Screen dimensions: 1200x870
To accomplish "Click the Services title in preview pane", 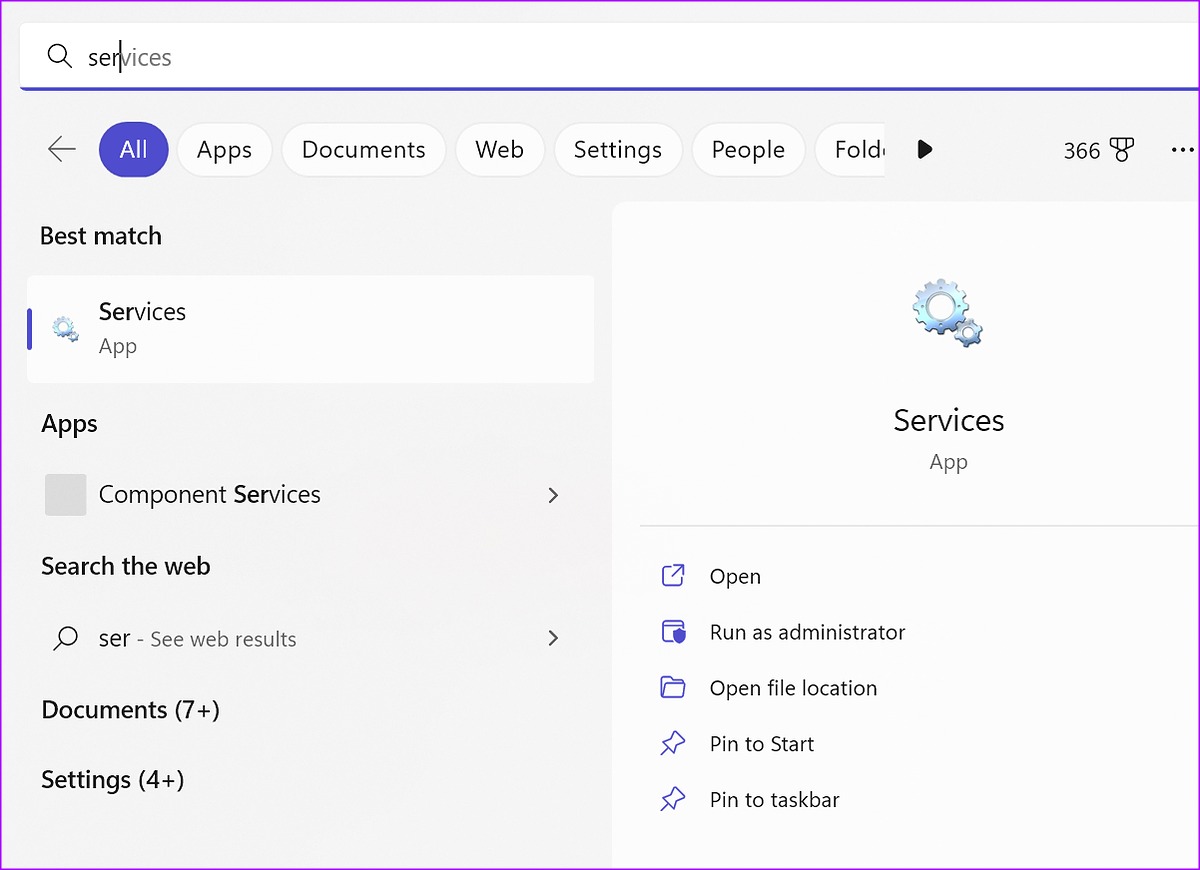I will click(x=949, y=420).
